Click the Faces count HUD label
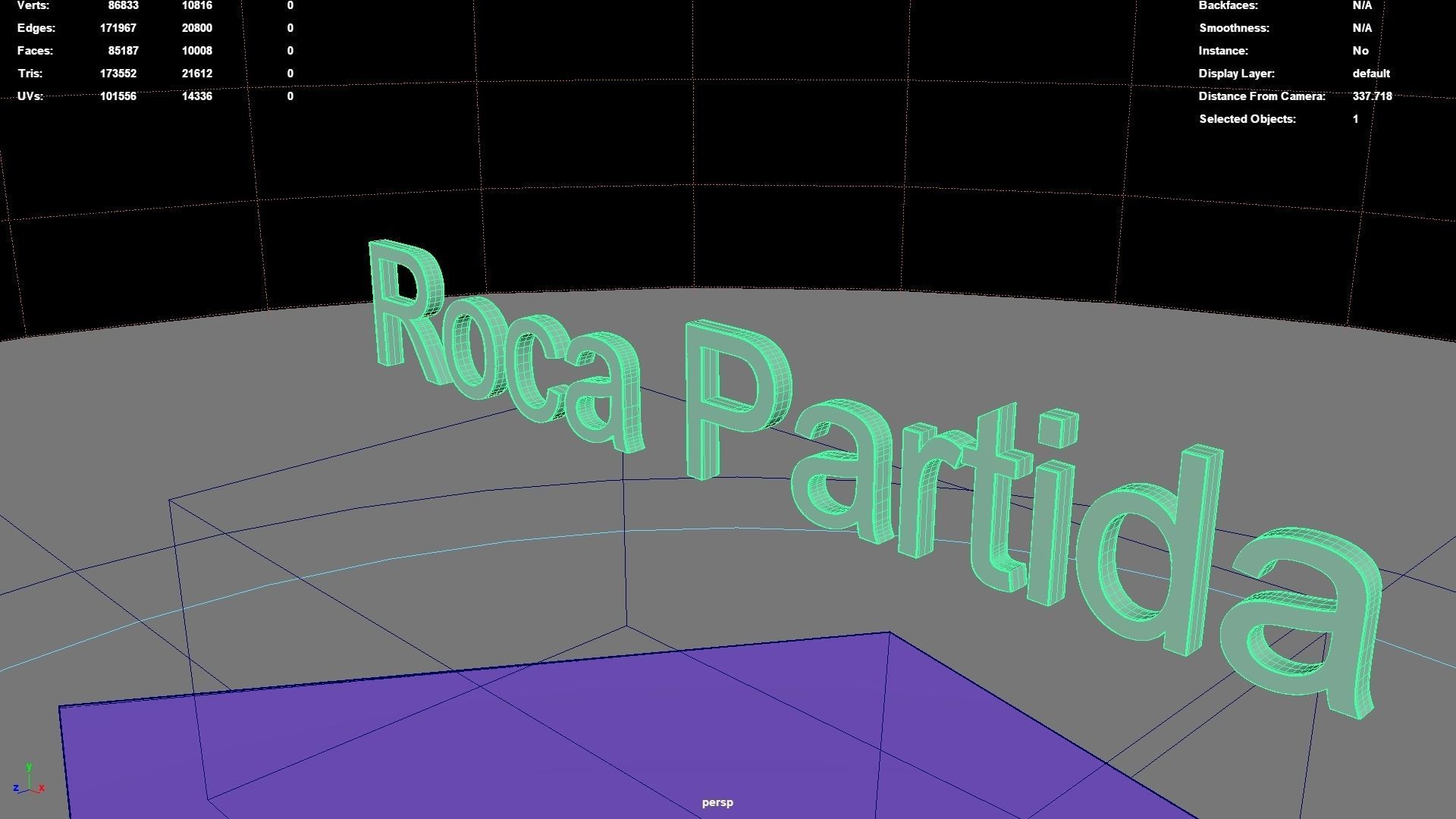 (x=35, y=51)
